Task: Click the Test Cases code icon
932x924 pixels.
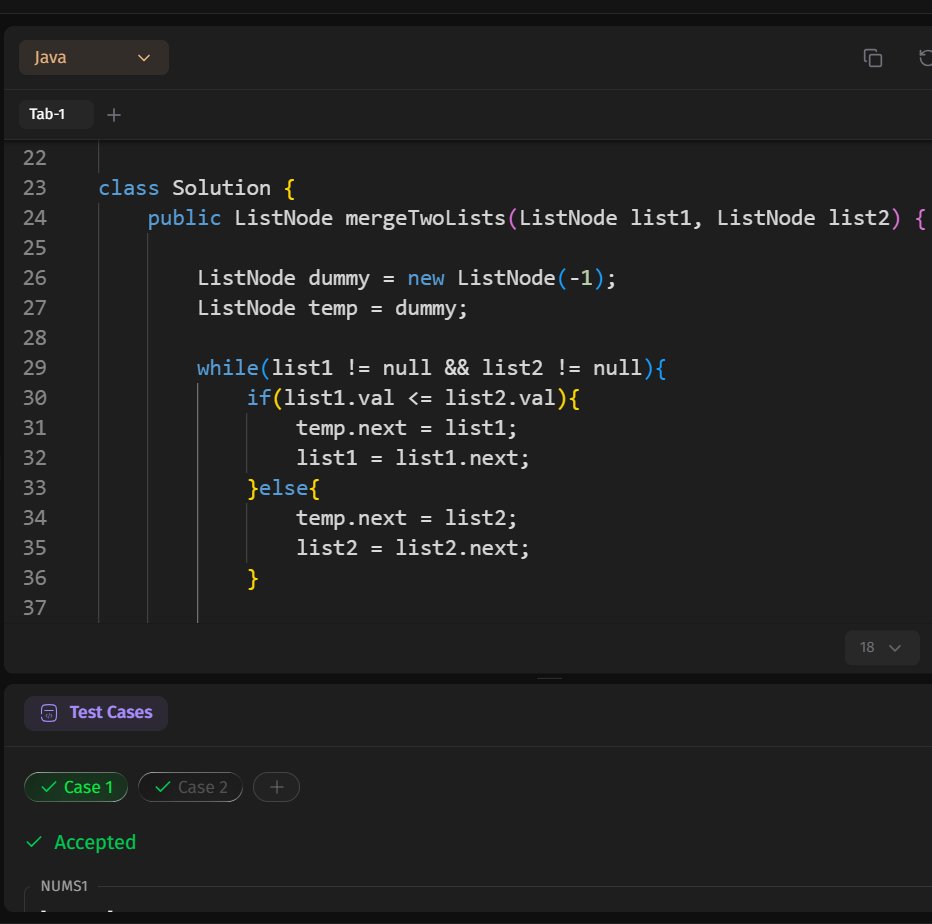Action: click(49, 712)
